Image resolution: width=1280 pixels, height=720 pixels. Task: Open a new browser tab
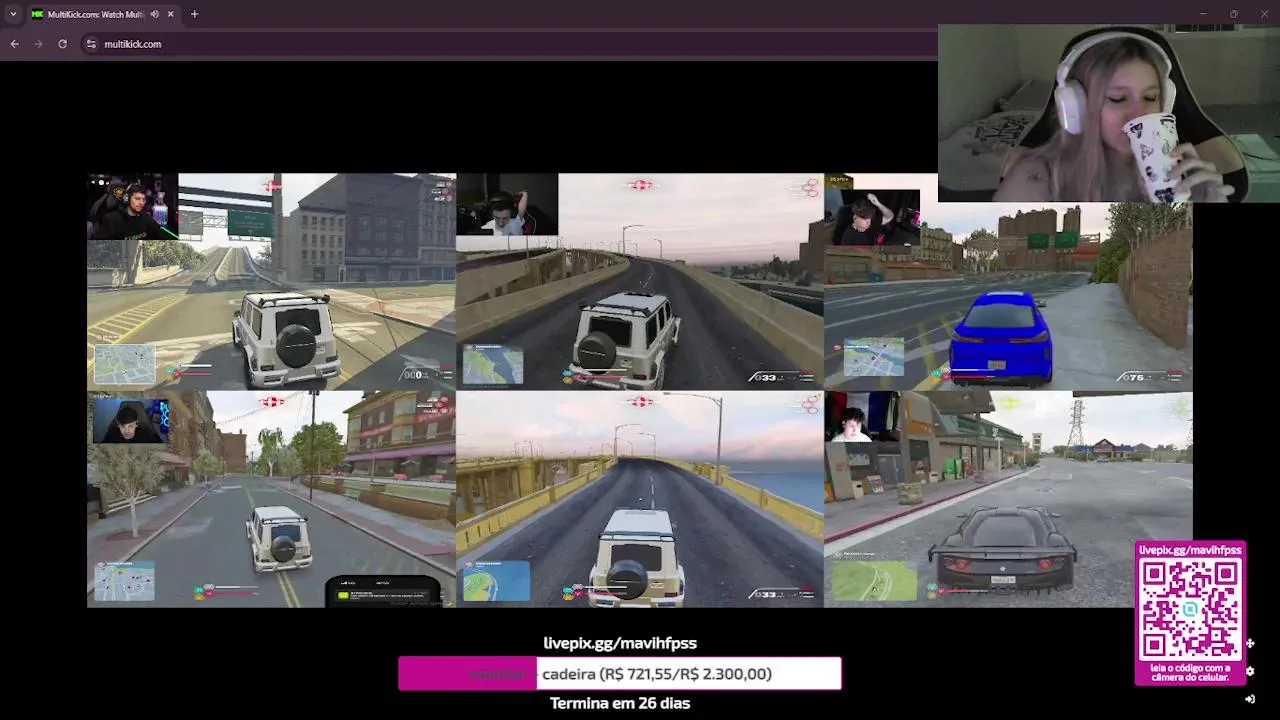tap(194, 14)
